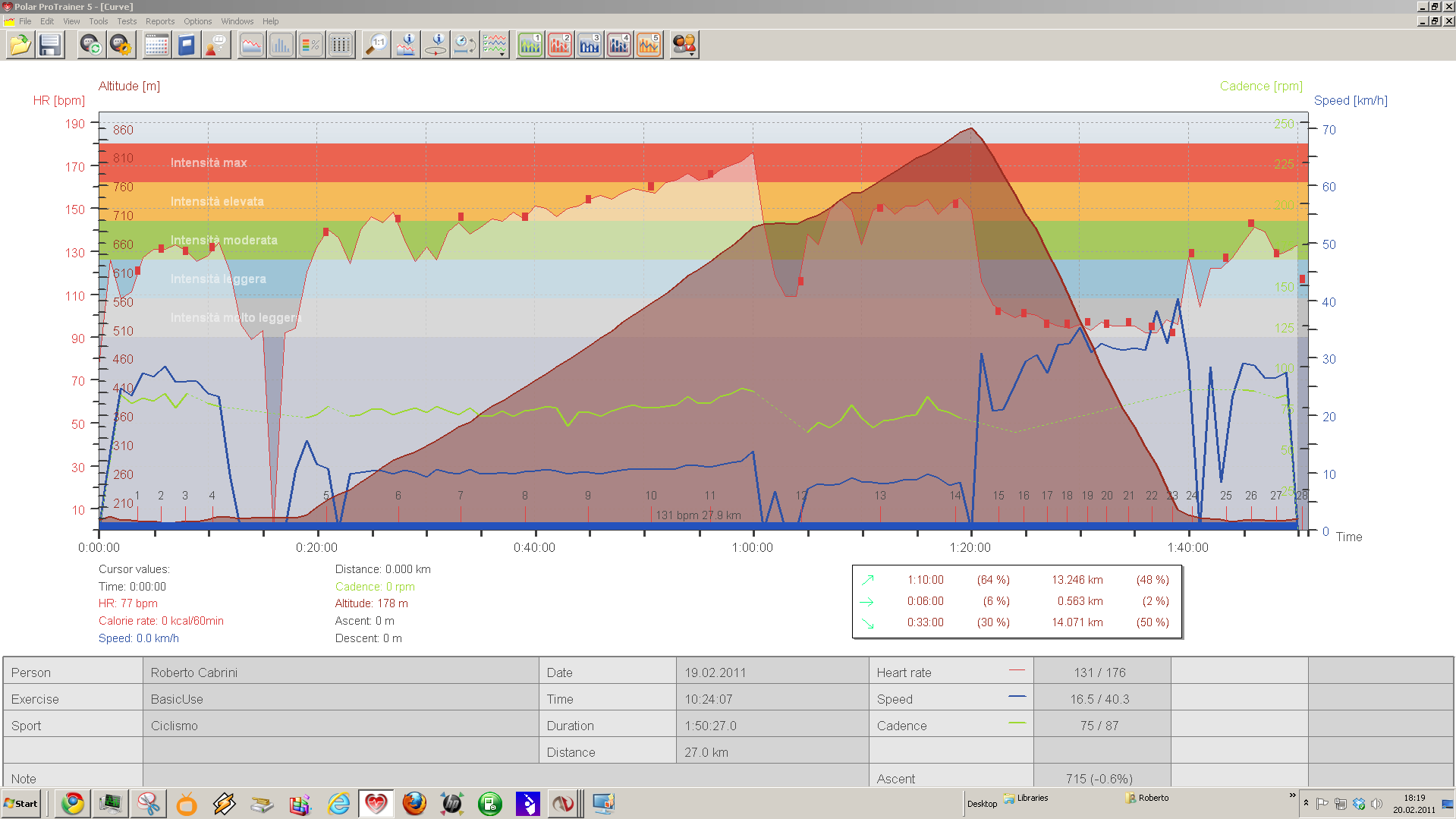Image resolution: width=1456 pixels, height=819 pixels.
Task: Click the Desktop toolbar label in taskbar
Action: click(982, 804)
